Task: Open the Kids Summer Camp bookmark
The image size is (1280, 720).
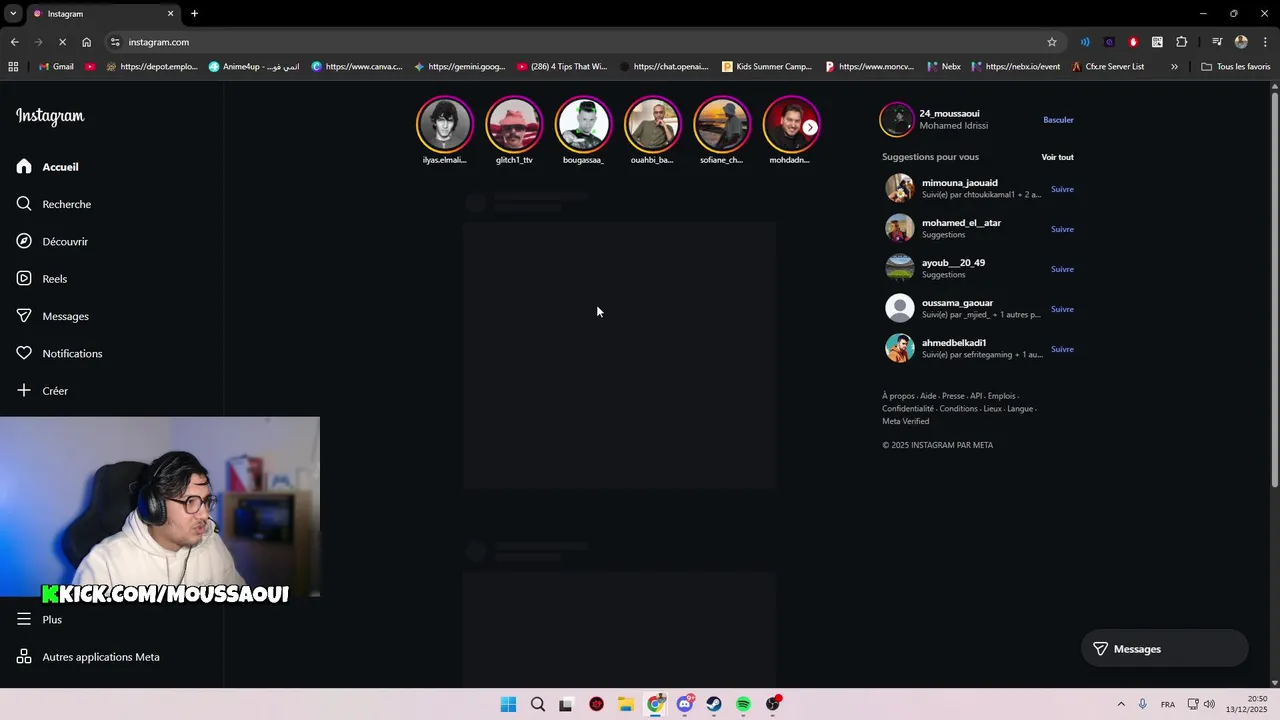Action: point(767,67)
